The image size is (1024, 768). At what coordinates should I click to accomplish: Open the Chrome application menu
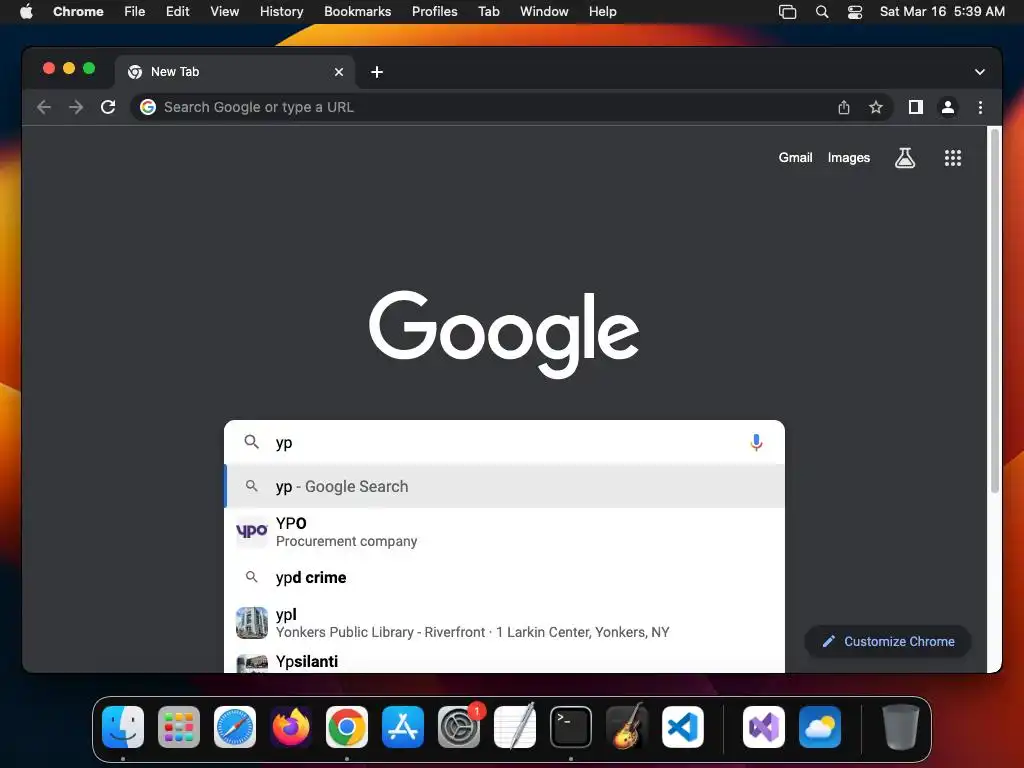[78, 11]
